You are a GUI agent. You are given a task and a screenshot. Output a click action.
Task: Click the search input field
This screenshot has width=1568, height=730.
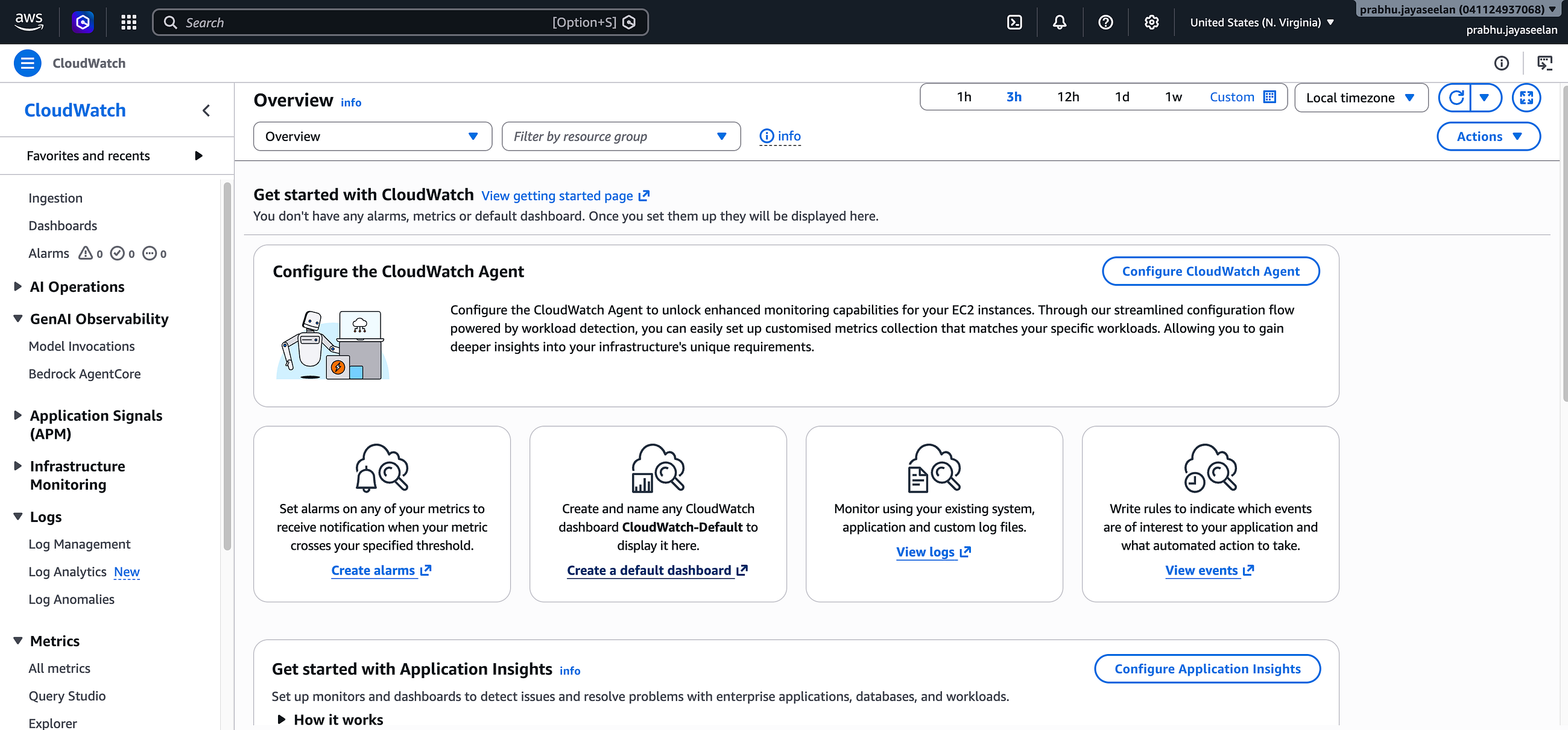coord(400,22)
